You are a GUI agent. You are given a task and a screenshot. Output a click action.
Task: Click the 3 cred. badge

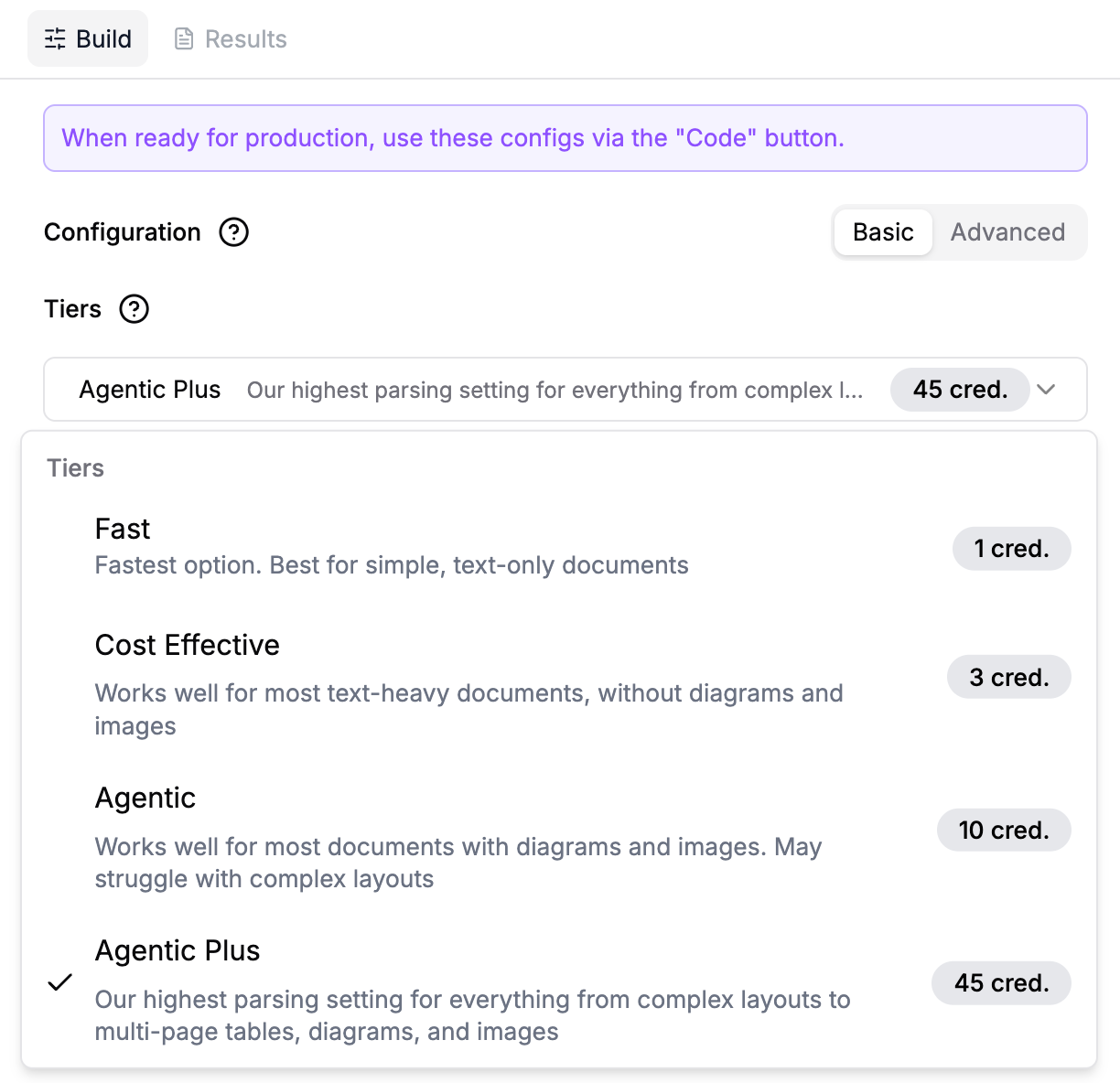[x=1008, y=678]
